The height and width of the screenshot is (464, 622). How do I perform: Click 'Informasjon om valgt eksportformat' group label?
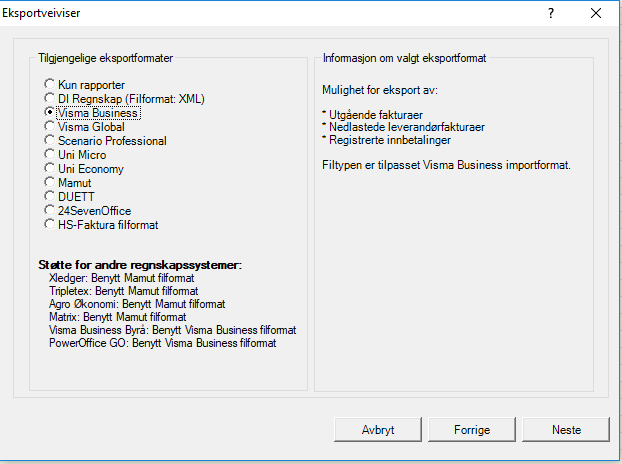click(x=404, y=58)
